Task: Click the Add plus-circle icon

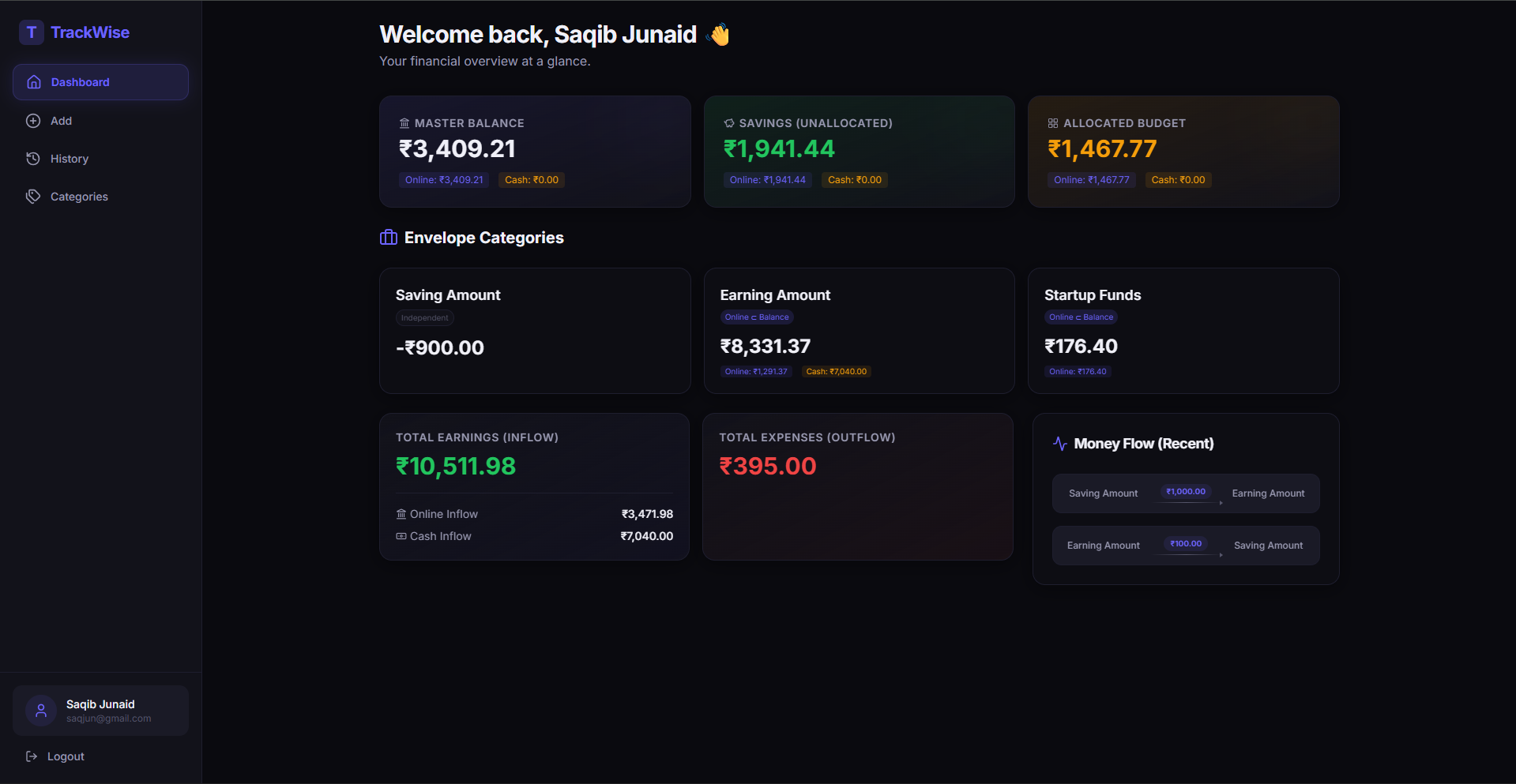Action: [x=33, y=121]
